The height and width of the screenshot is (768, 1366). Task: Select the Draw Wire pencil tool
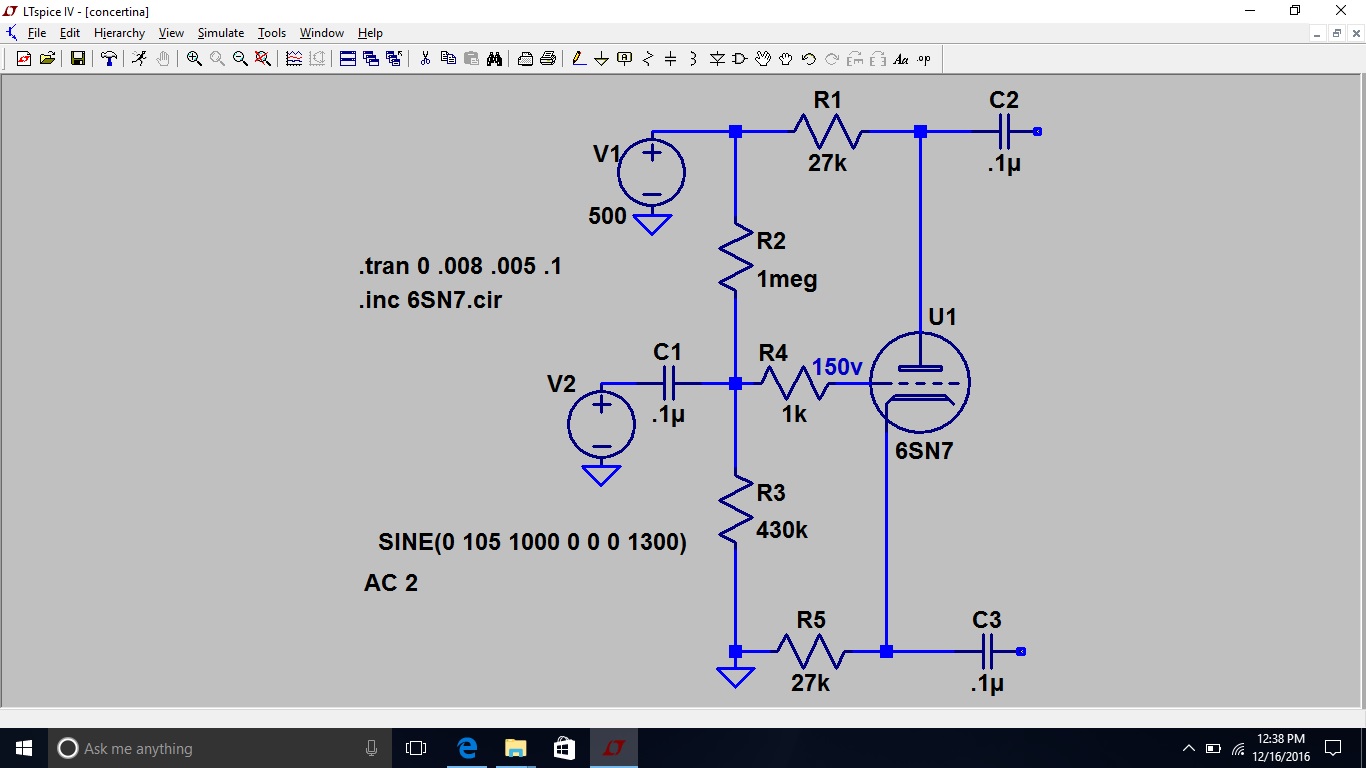579,59
